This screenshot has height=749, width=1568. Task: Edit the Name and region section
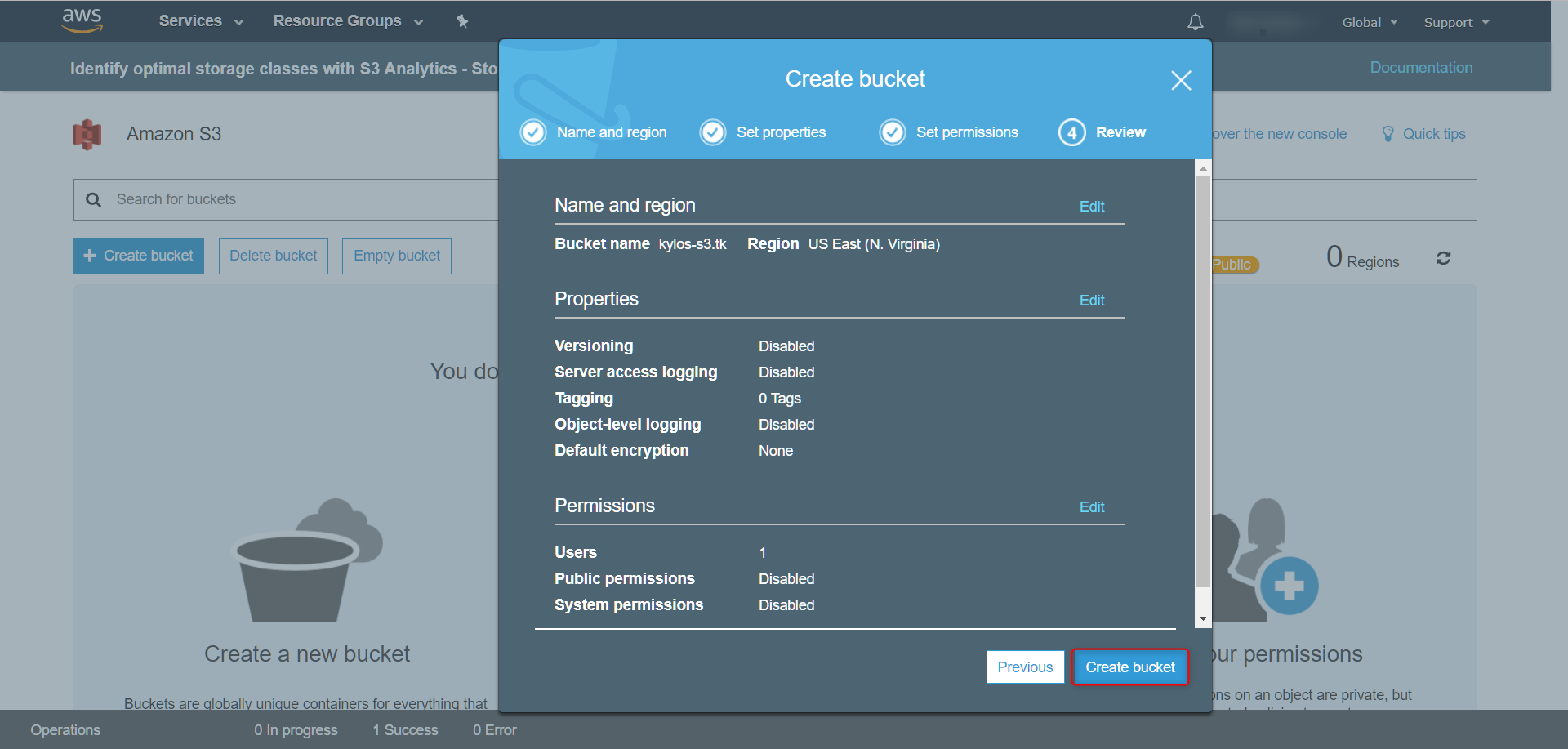pos(1092,207)
